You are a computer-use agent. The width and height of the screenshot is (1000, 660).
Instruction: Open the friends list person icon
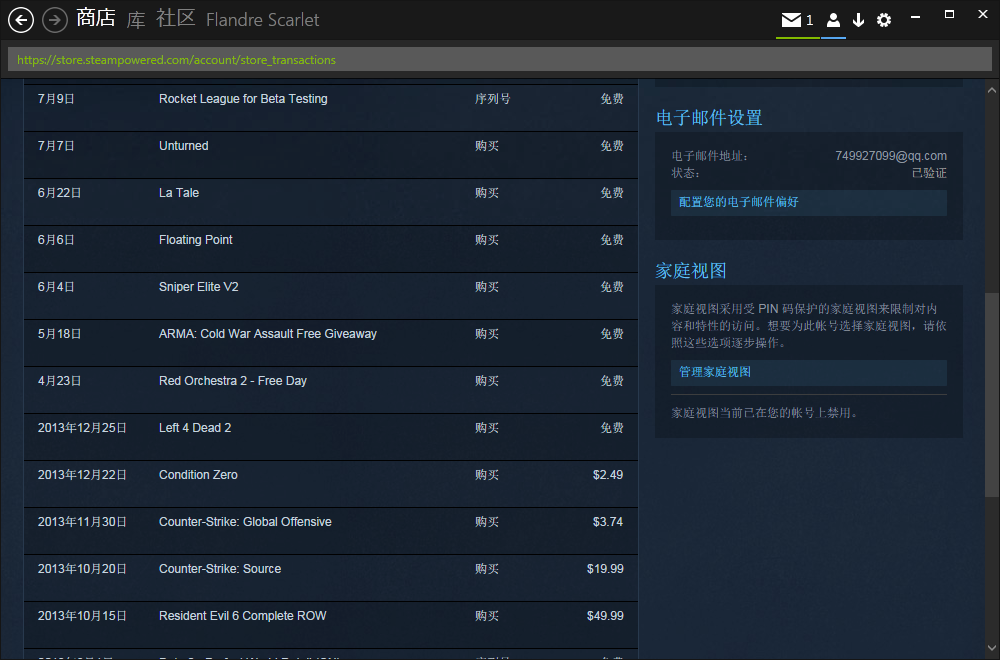pyautogui.click(x=833, y=20)
